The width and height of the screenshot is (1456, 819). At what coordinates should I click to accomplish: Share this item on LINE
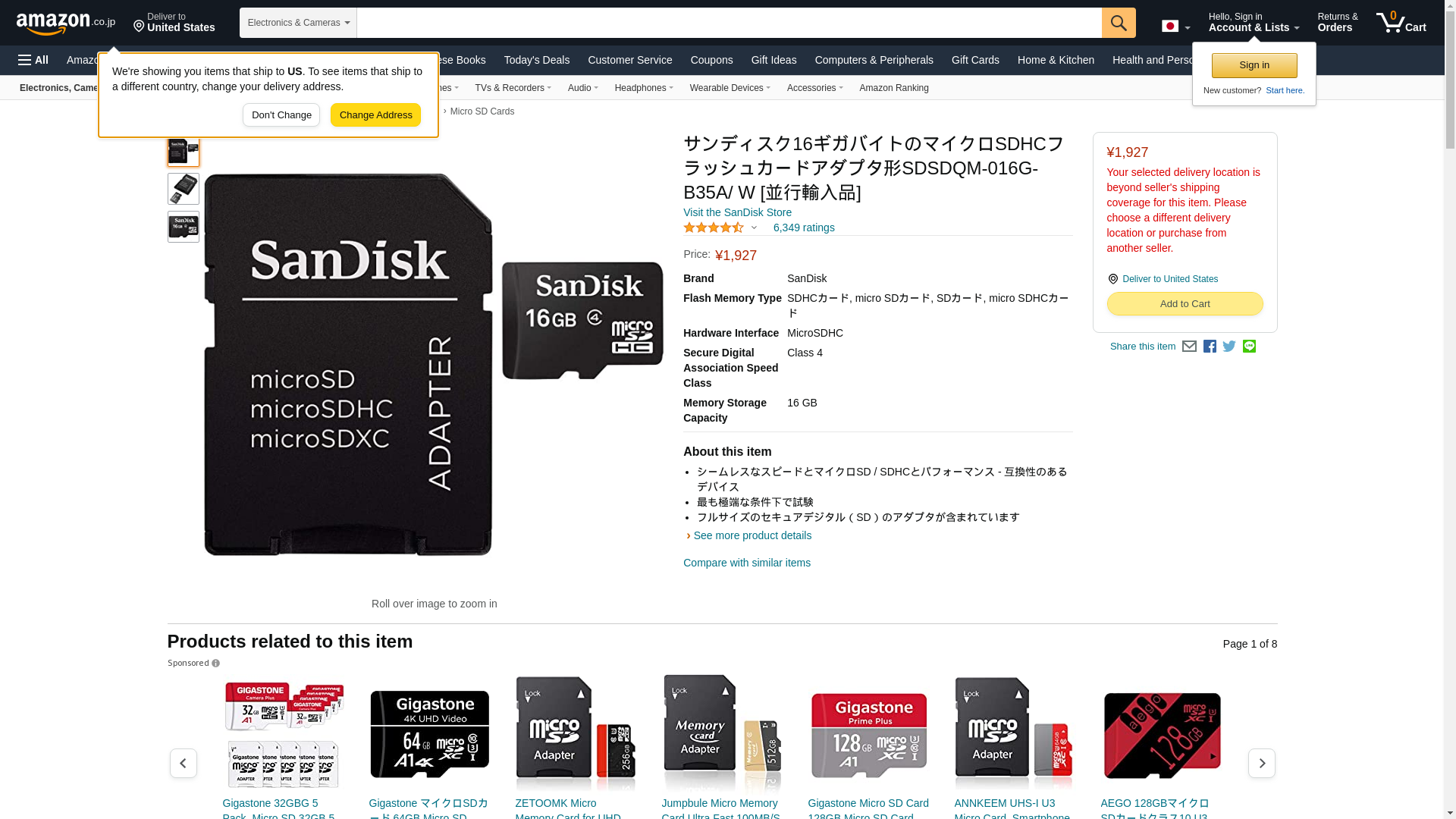coord(1249,347)
